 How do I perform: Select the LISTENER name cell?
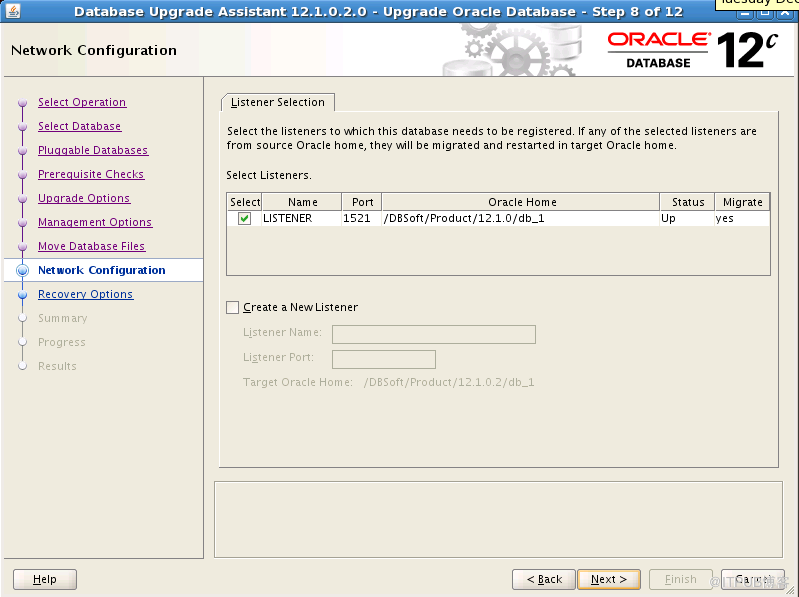(302, 219)
